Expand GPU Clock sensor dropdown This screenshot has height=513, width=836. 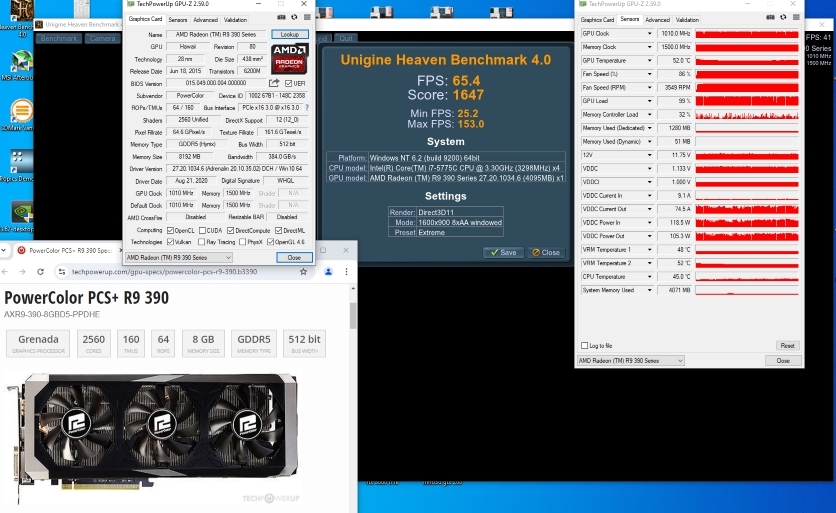click(649, 34)
